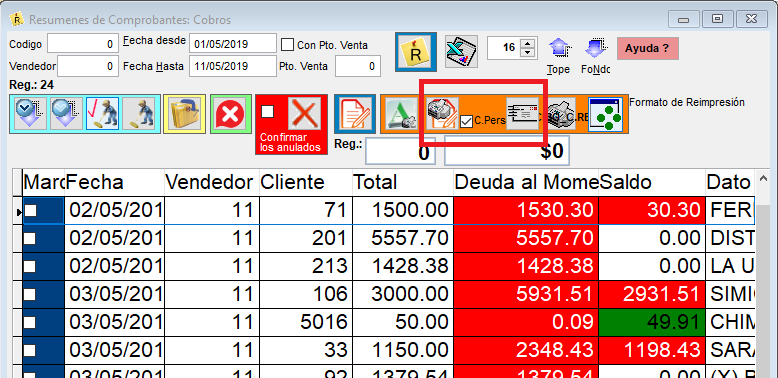Click the yellow R note icon button

(x=416, y=52)
